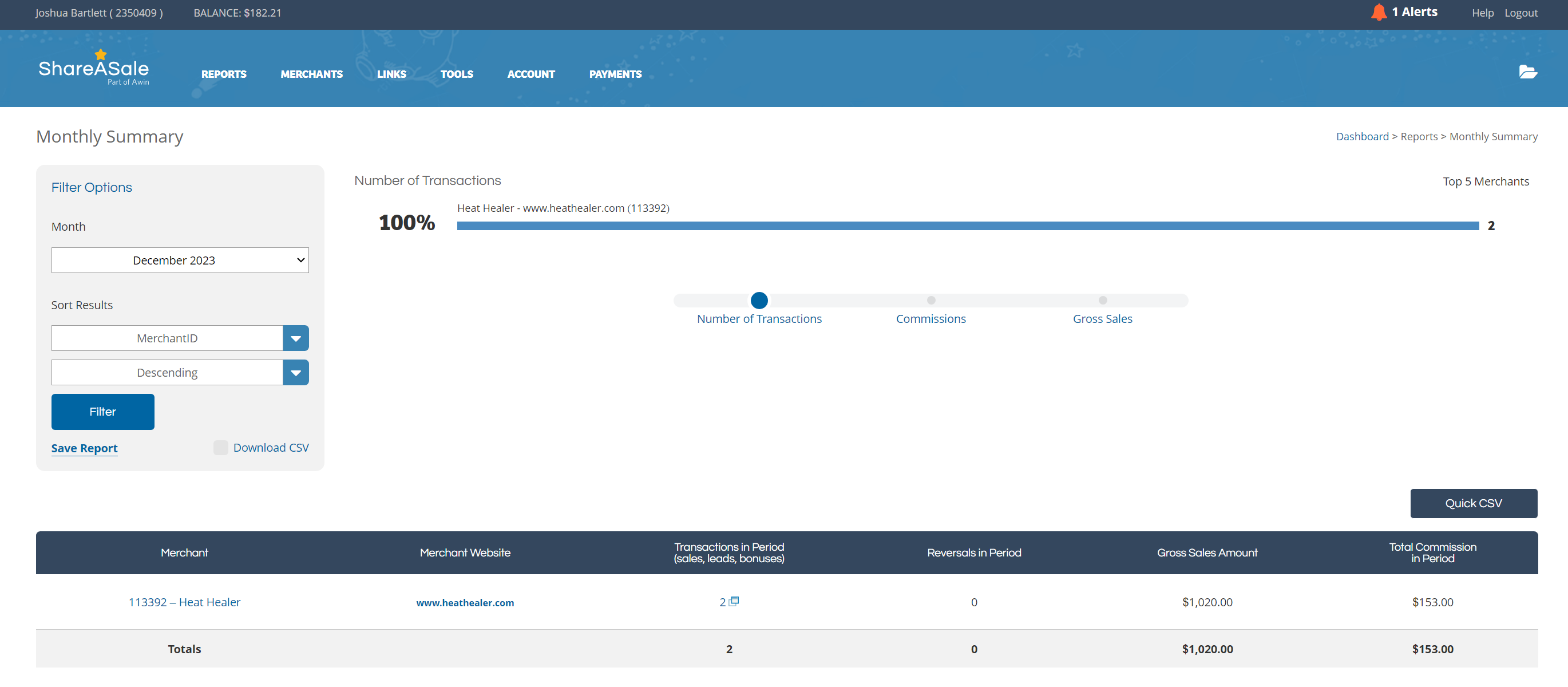Open the LINKS menu
This screenshot has width=1568, height=687.
(391, 74)
